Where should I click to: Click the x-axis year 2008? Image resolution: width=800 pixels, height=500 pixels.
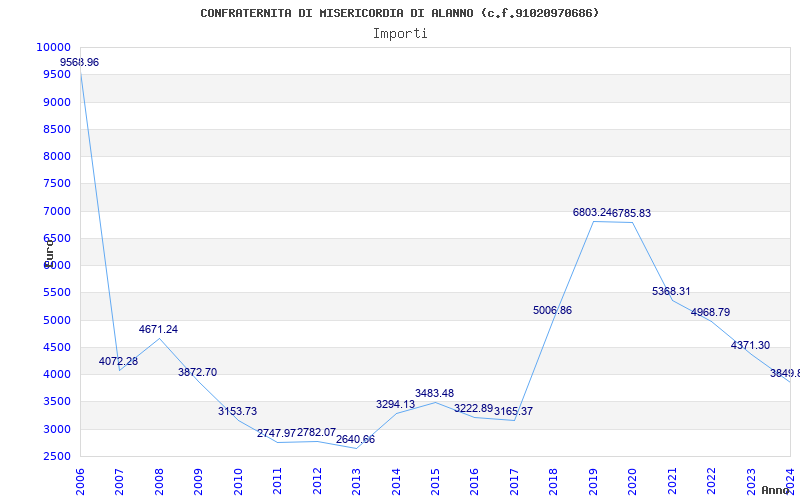(x=159, y=481)
